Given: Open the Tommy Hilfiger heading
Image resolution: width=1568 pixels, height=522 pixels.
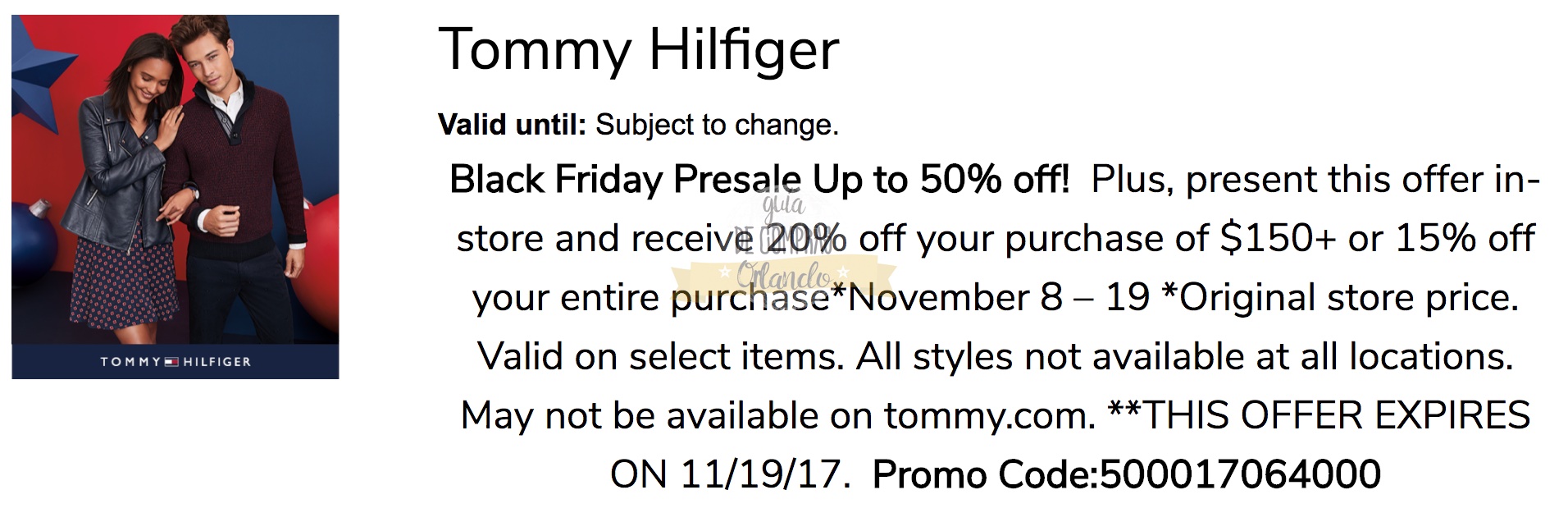Looking at the screenshot, I should (x=638, y=49).
